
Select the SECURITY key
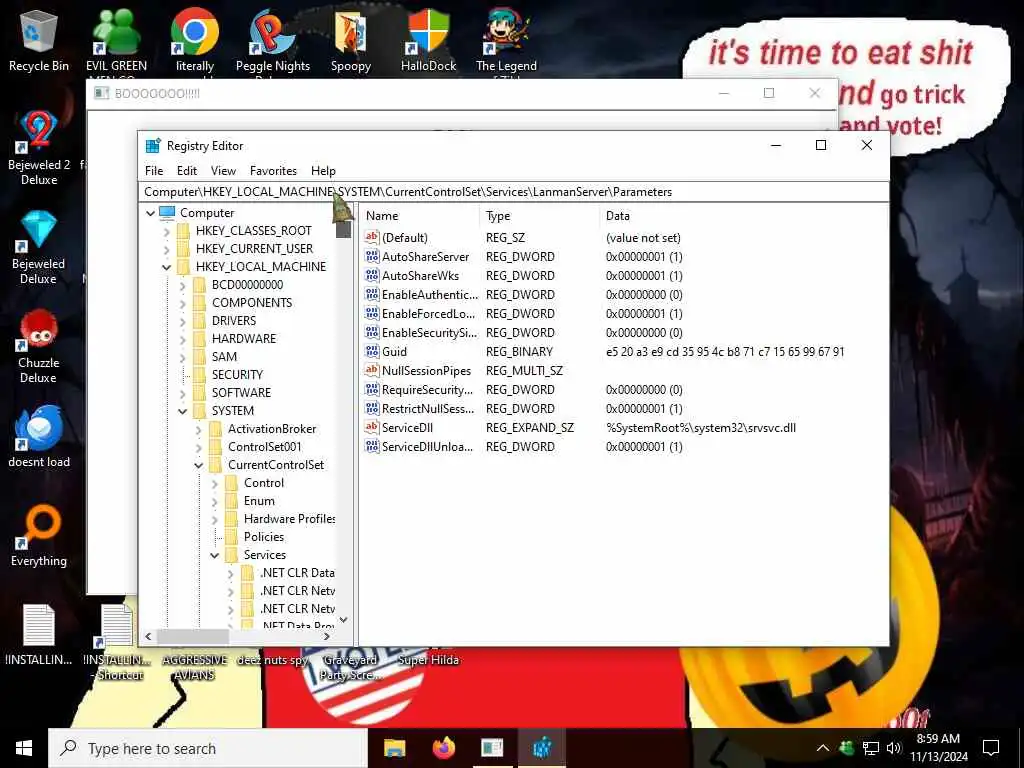pyautogui.click(x=237, y=375)
